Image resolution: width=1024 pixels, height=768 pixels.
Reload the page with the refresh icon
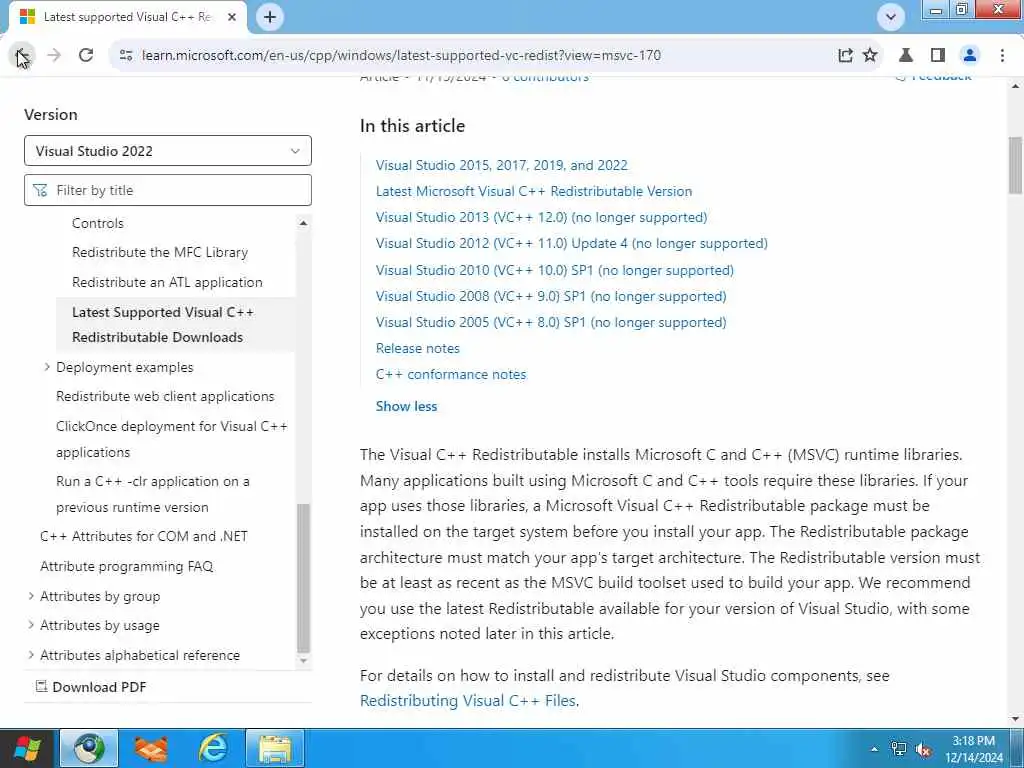tap(86, 56)
